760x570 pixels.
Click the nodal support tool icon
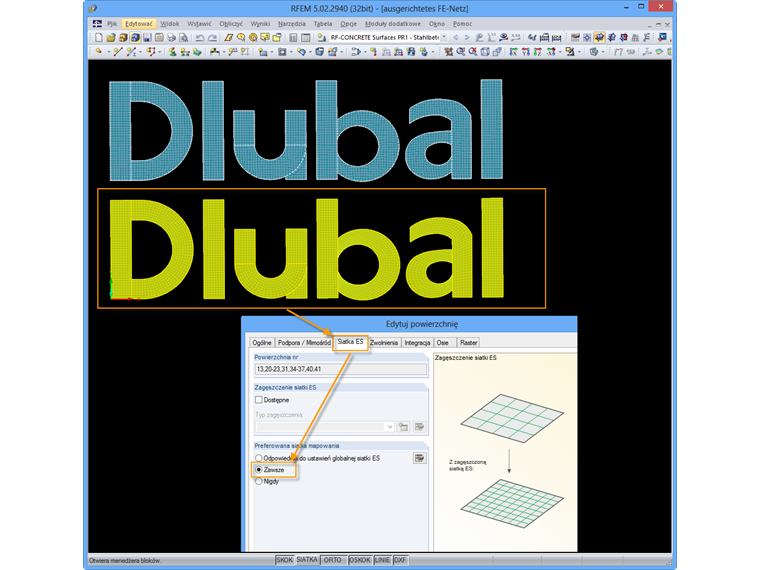click(x=173, y=51)
